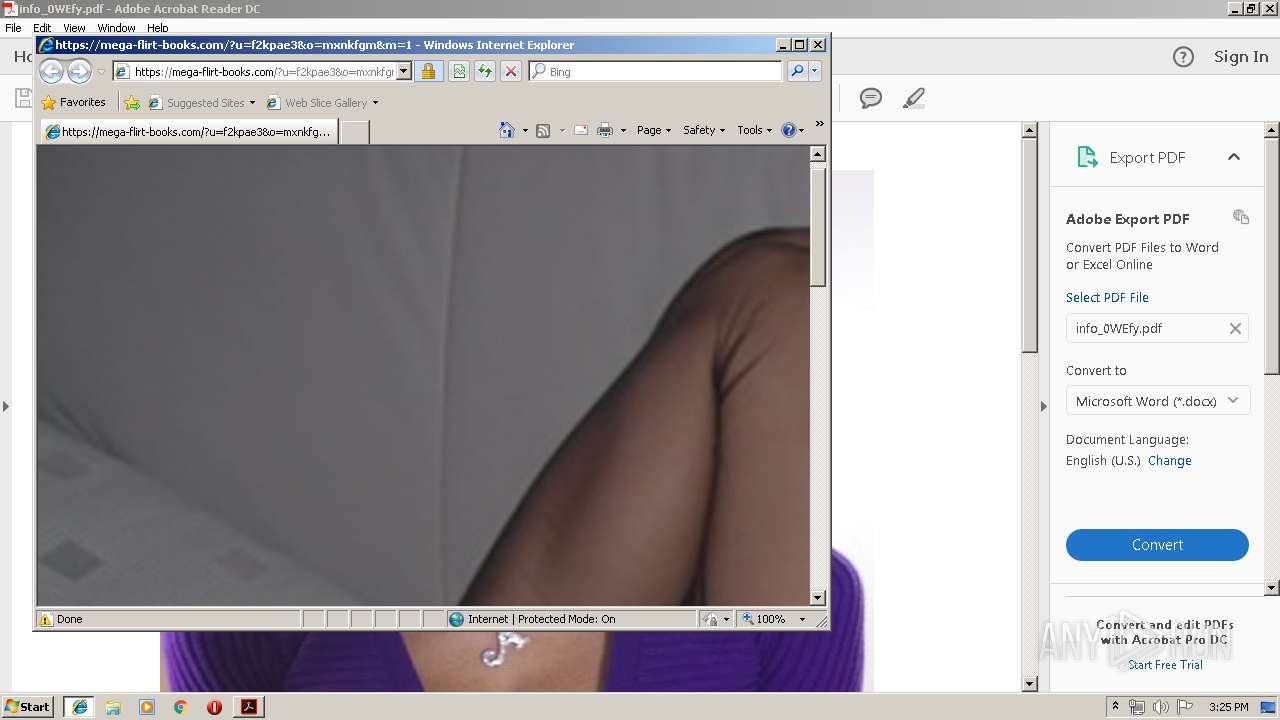
Task: Click the Start Free Trial link
Action: (1165, 665)
